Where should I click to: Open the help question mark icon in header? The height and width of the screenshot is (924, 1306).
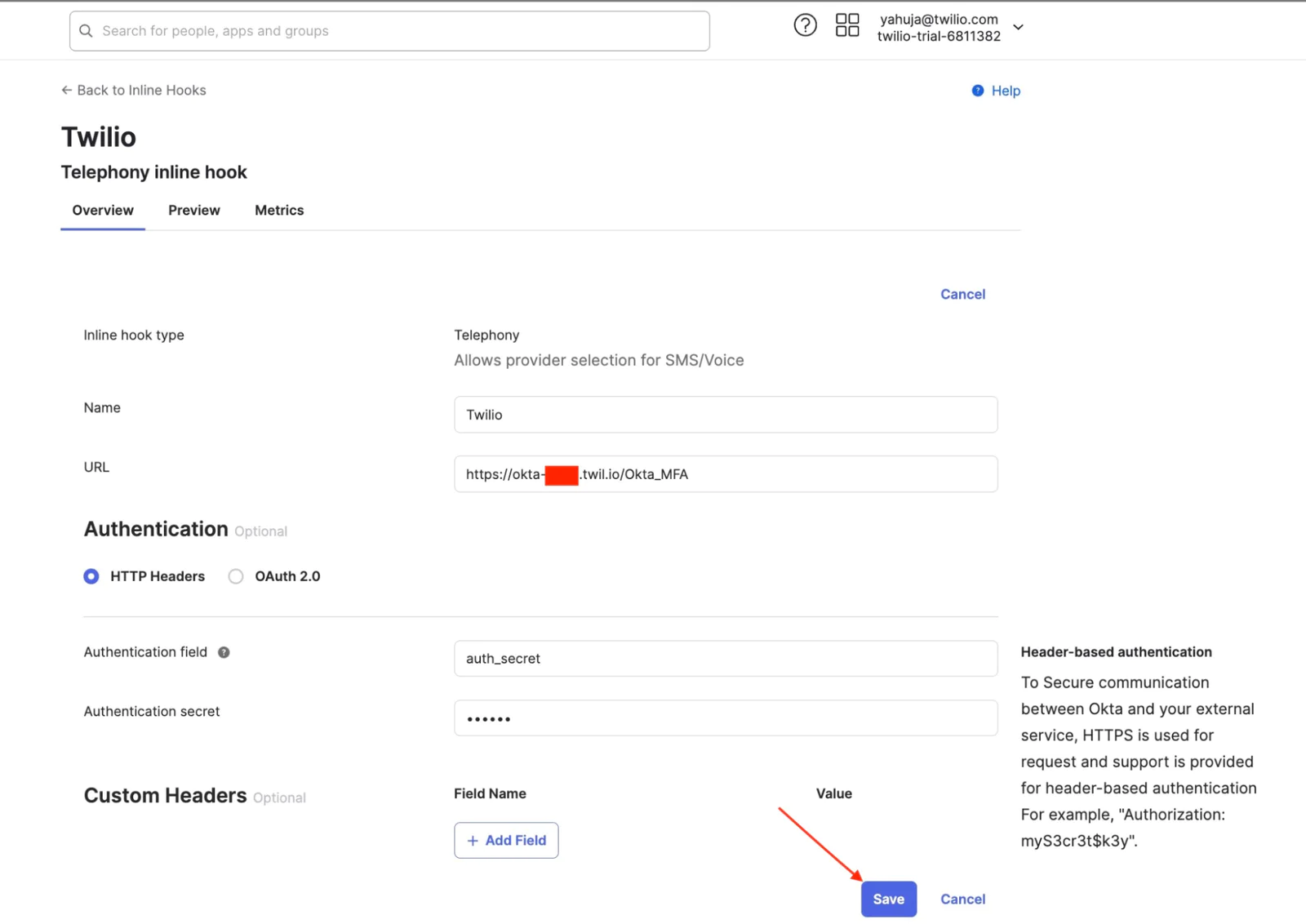(805, 25)
